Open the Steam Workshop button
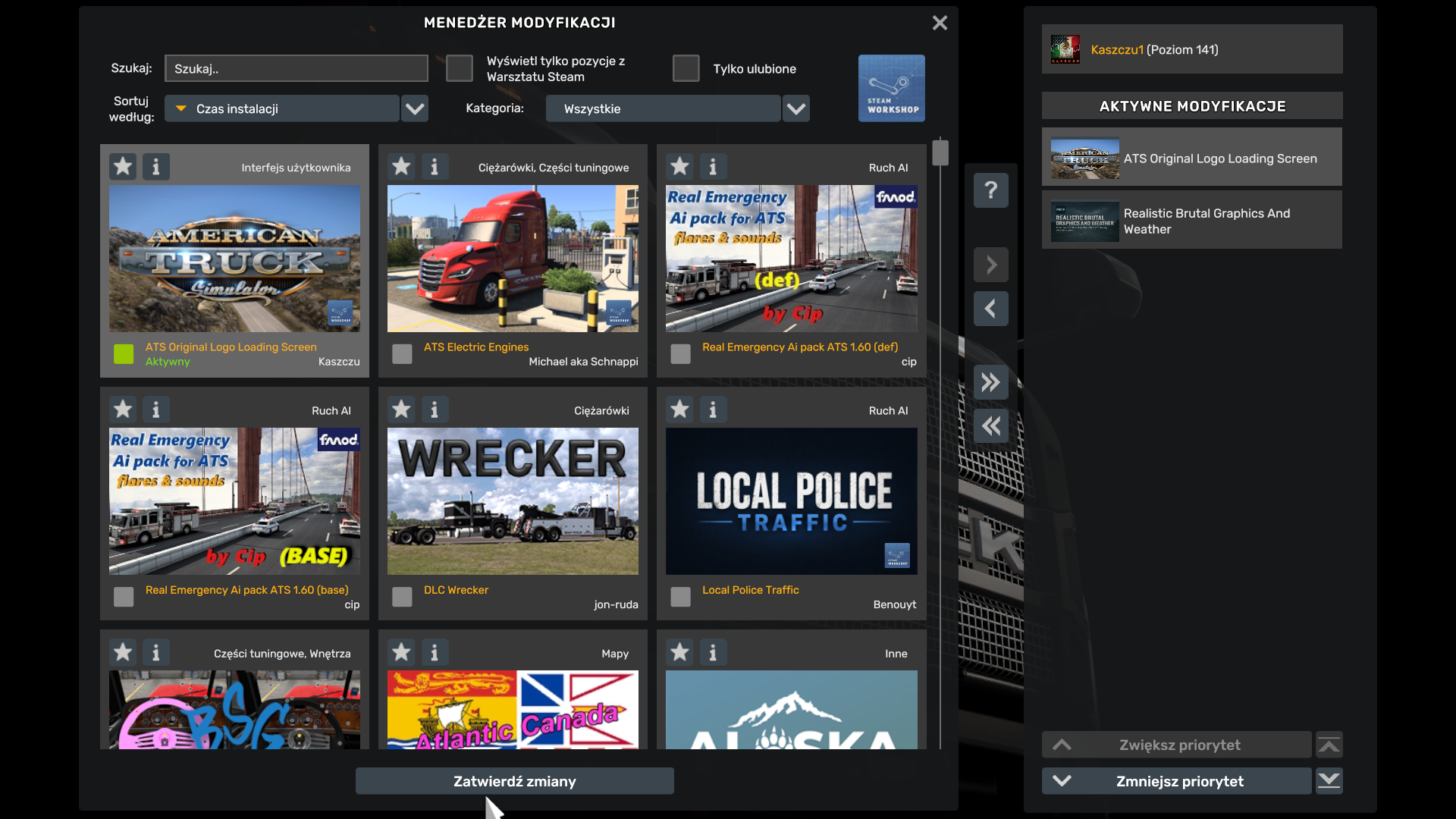The width and height of the screenshot is (1456, 819). tap(891, 88)
